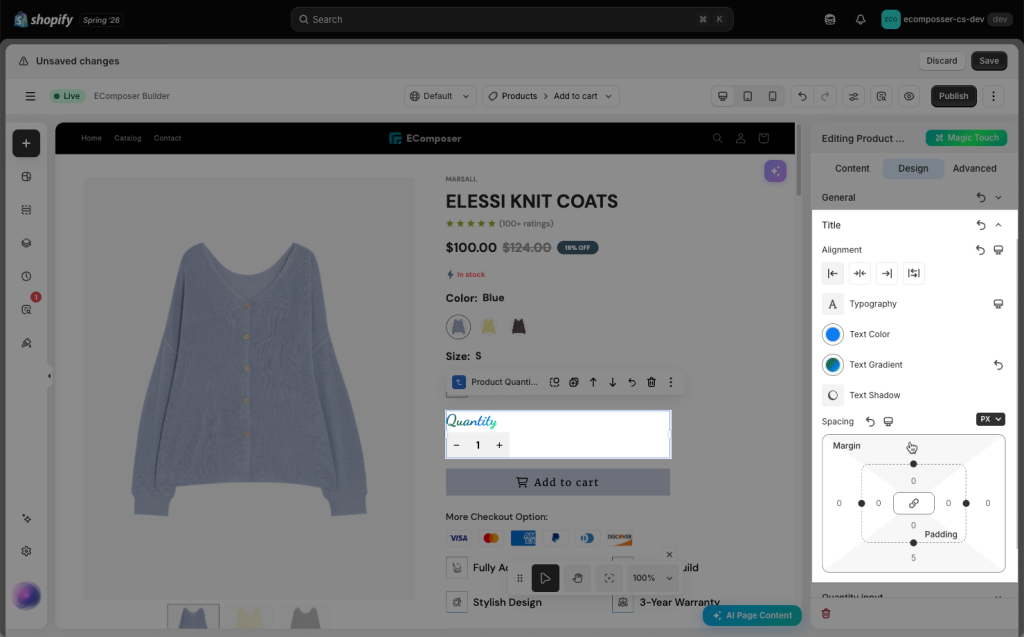Viewport: 1024px width, 637px height.
Task: Select the blue color variant swatch
Action: [x=458, y=326]
